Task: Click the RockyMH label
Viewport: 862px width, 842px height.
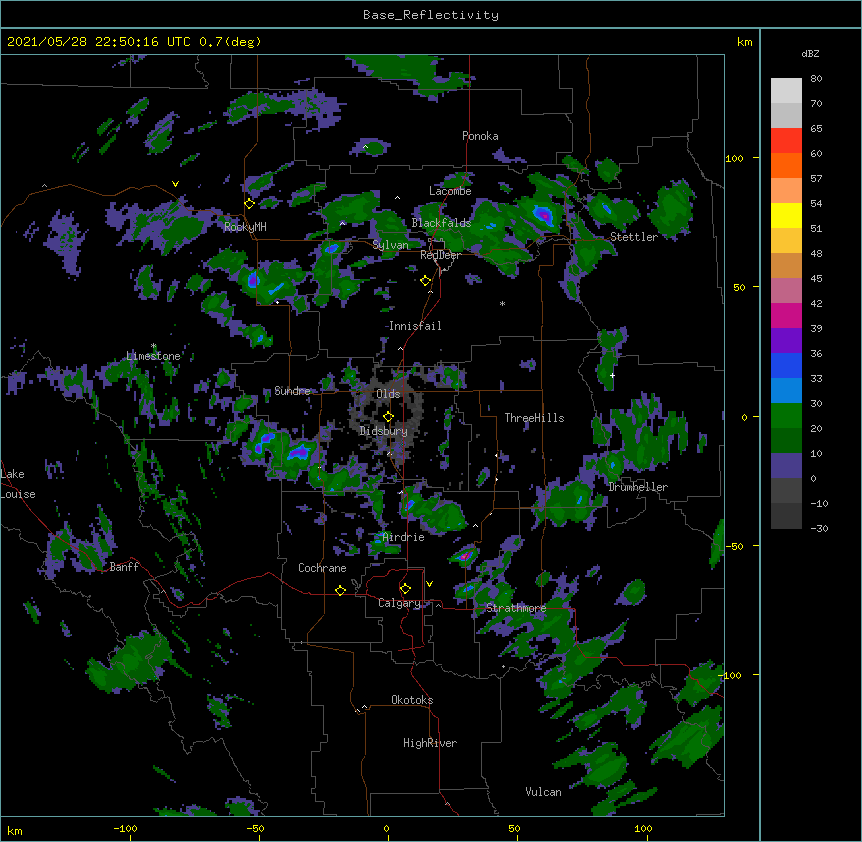Action: tap(245, 226)
